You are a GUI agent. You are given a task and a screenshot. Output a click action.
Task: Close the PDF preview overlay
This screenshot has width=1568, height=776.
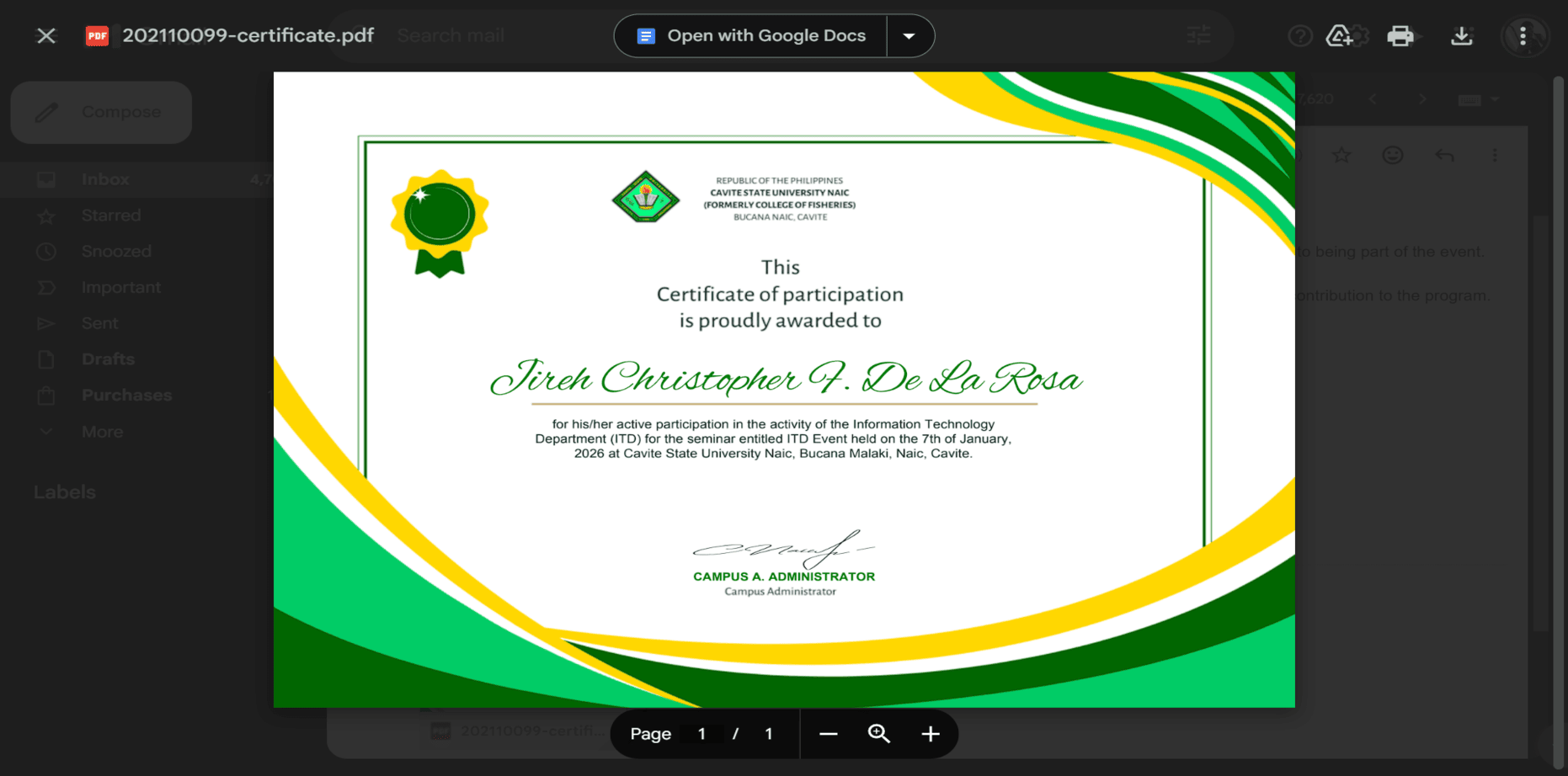pos(46,35)
